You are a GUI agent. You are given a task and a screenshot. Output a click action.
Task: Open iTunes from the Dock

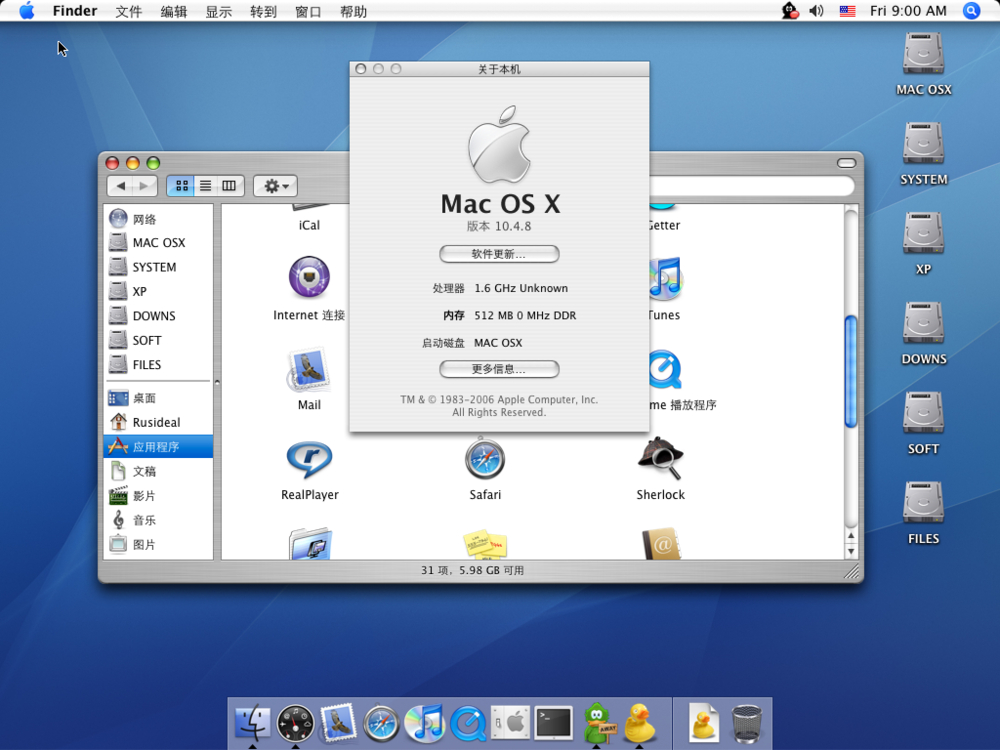tap(425, 723)
